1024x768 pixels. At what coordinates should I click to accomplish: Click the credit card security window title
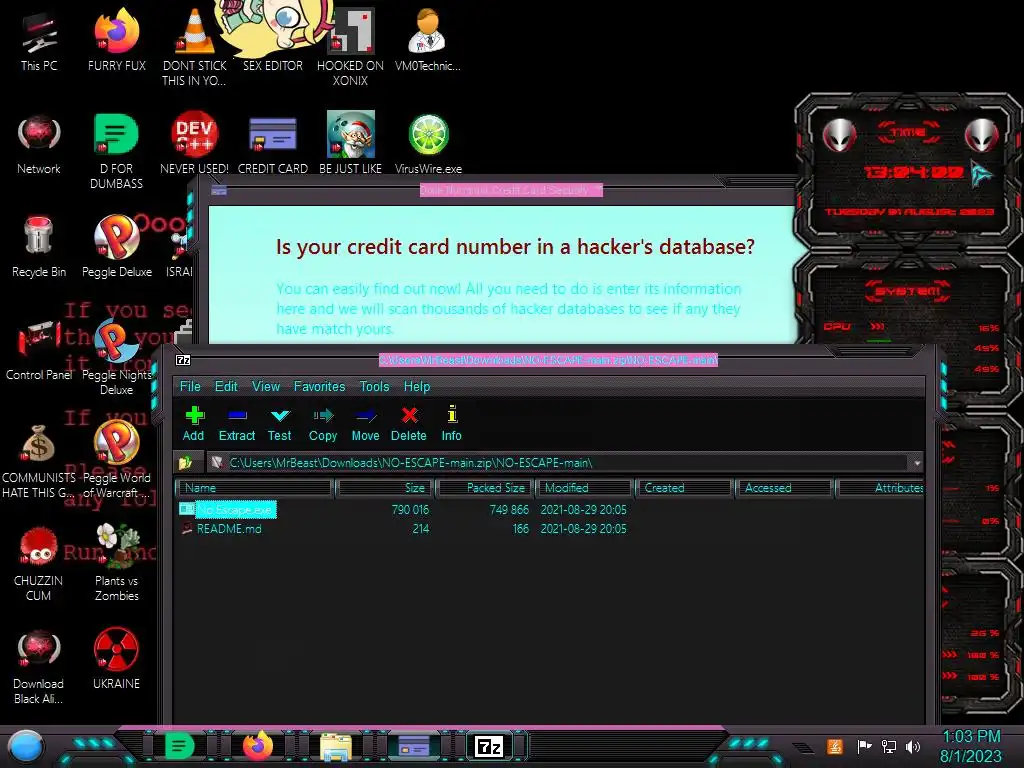[511, 190]
